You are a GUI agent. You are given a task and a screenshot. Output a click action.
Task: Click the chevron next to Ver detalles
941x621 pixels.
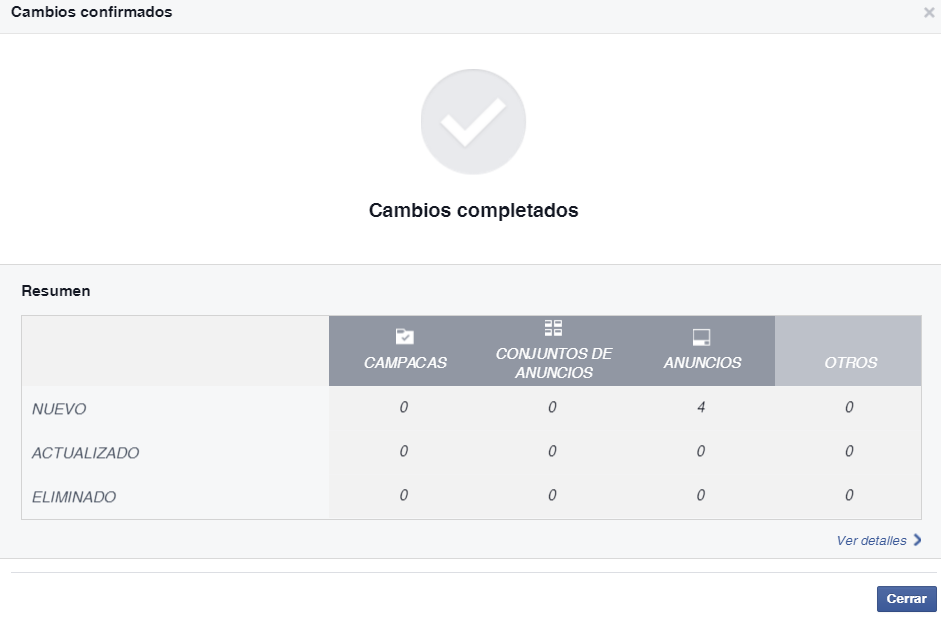click(x=917, y=540)
